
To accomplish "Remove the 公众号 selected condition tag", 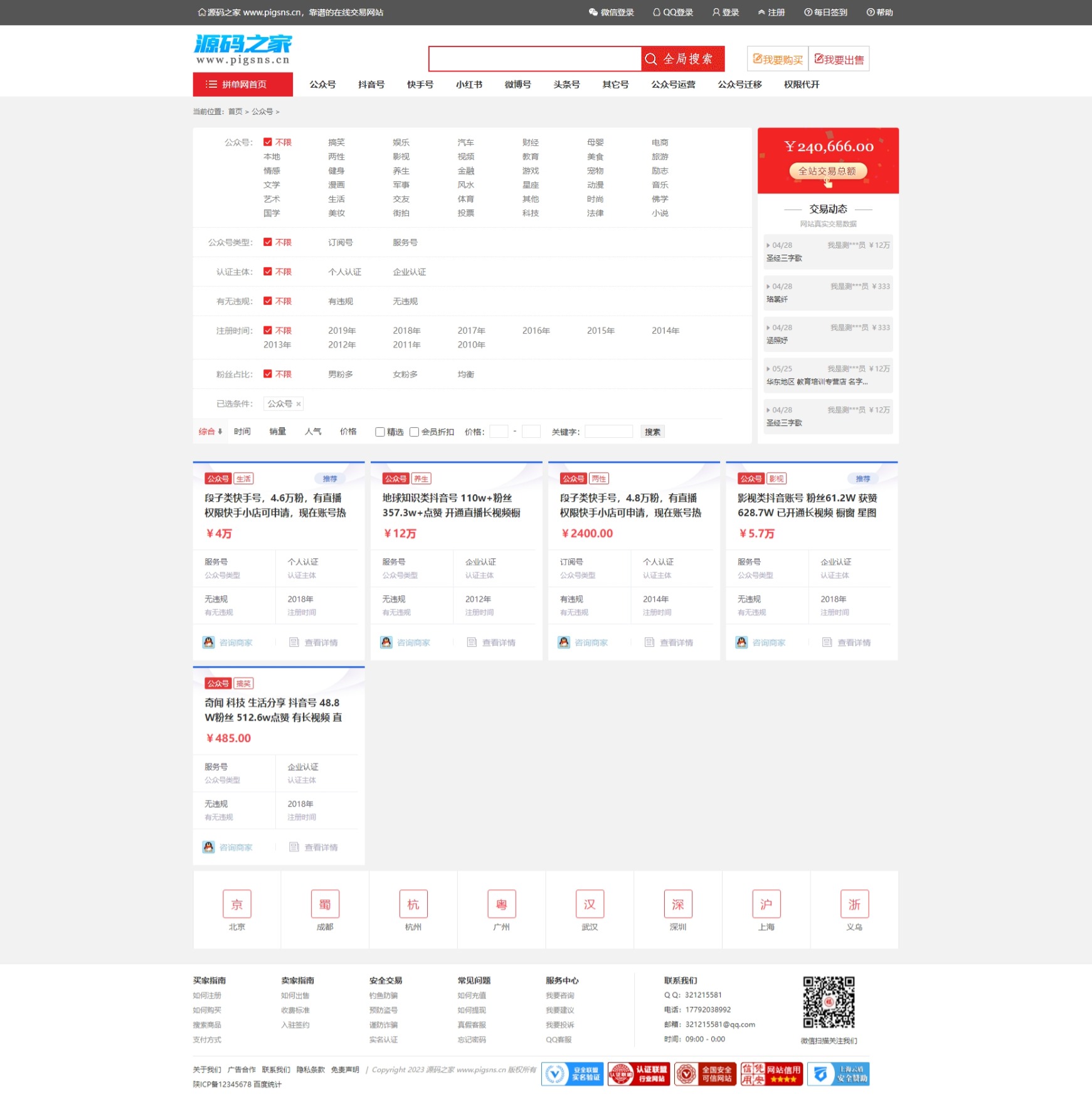I will click(299, 404).
